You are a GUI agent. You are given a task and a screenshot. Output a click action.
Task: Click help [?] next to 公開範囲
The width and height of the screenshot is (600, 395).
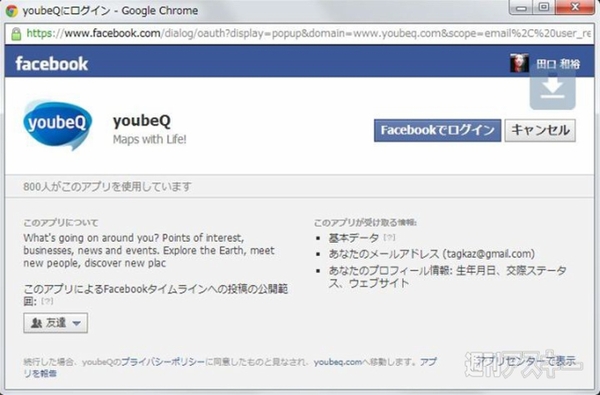(x=47, y=301)
